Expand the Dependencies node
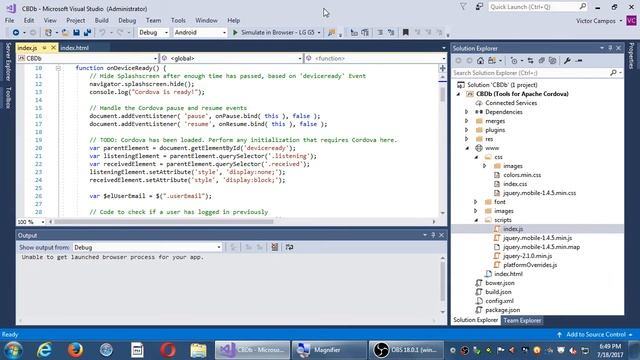This screenshot has height=360, width=640. (467, 112)
